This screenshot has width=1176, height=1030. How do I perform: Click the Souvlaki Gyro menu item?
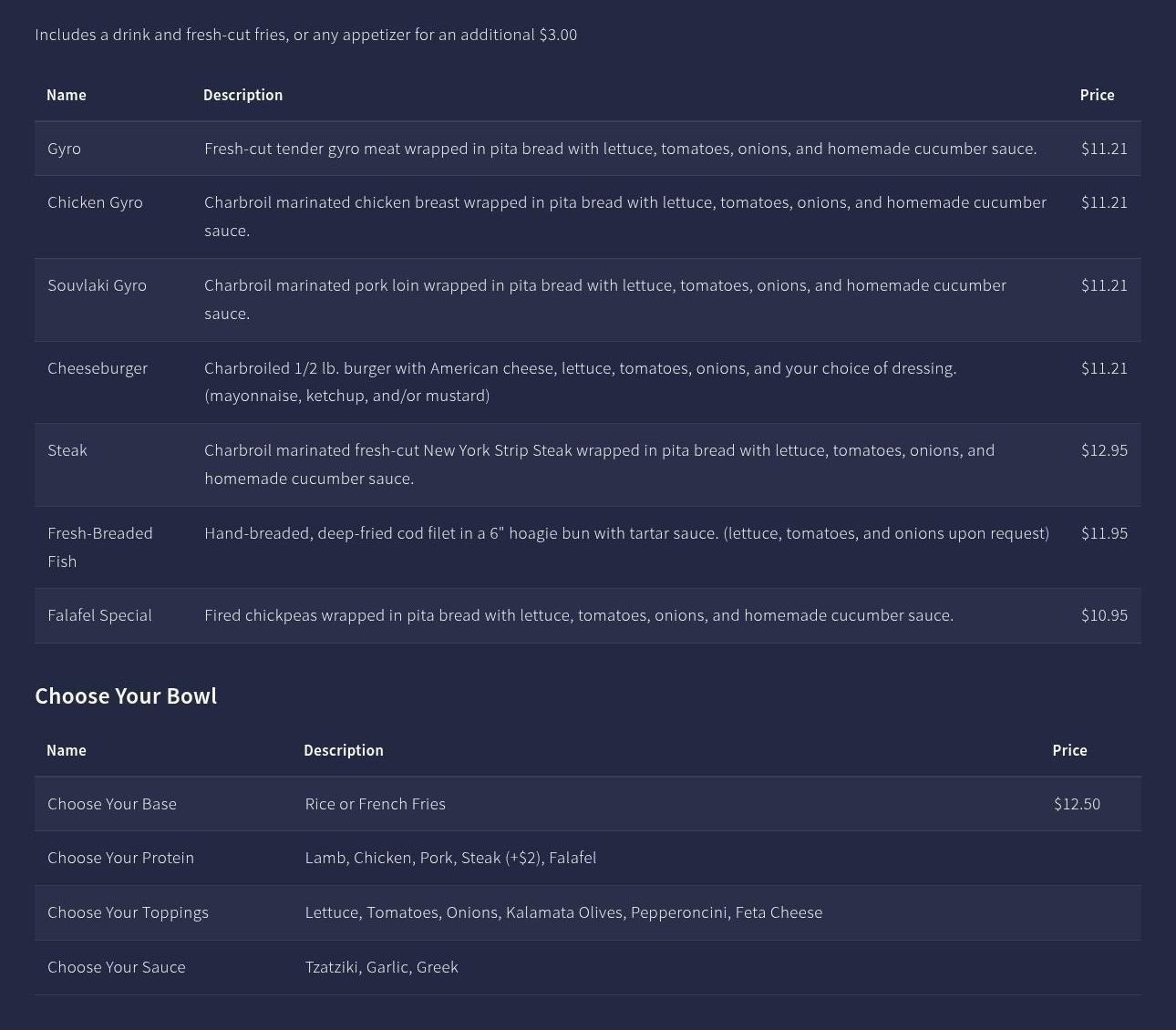click(97, 285)
